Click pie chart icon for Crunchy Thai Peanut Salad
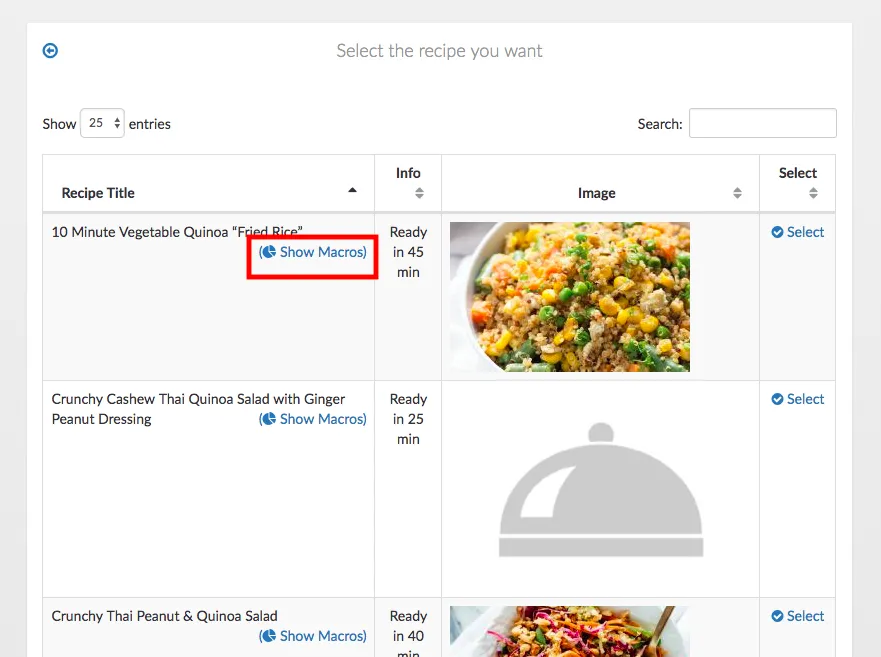 point(269,636)
